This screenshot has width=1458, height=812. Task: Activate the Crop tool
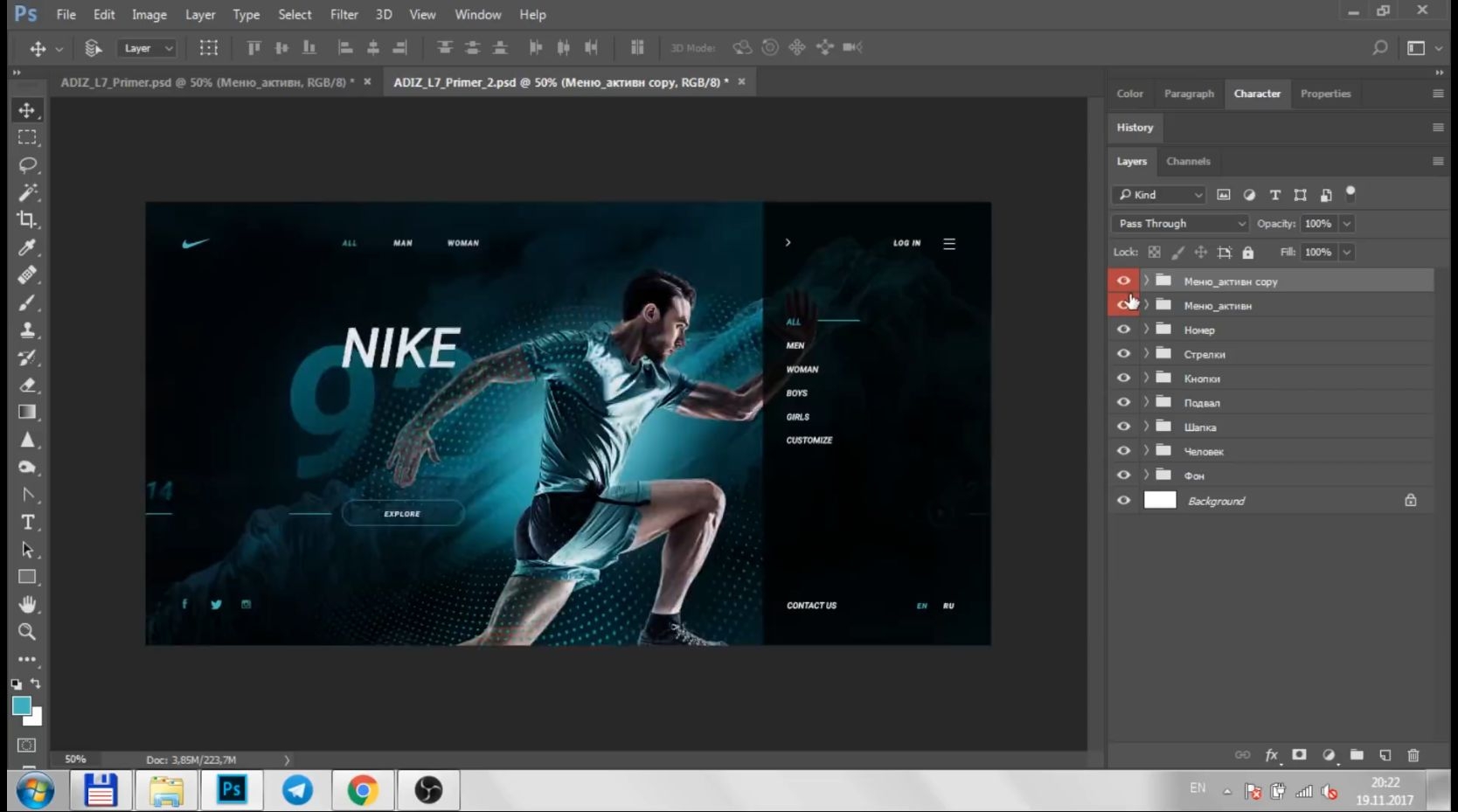coord(27,219)
